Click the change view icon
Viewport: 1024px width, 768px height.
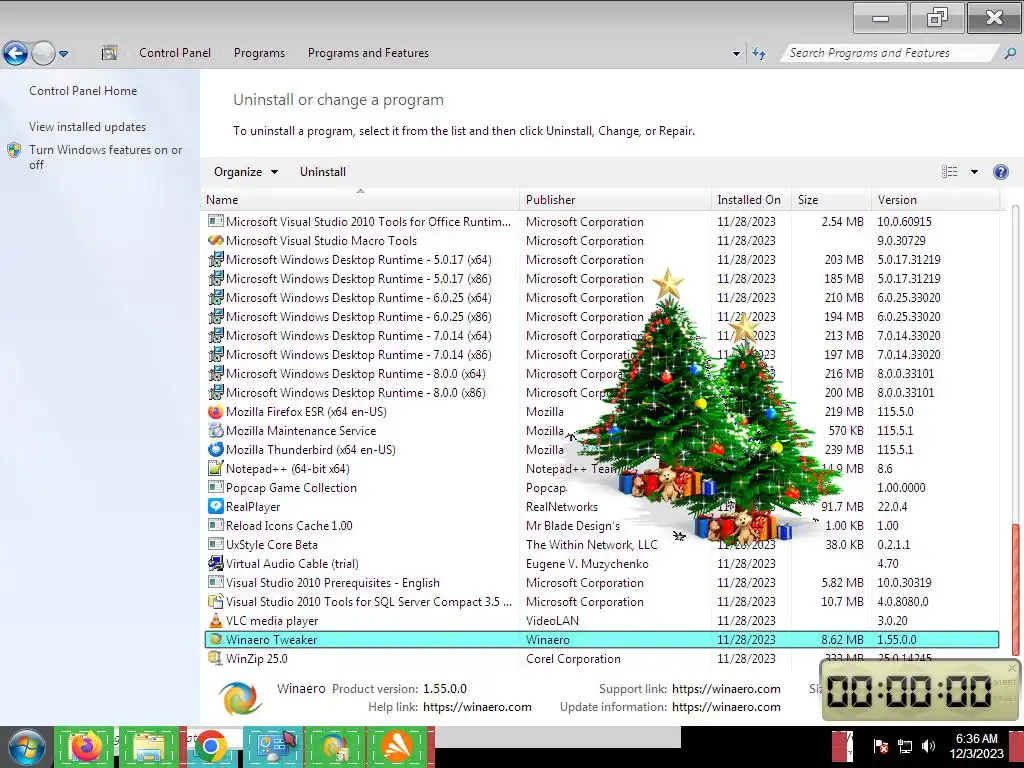coord(950,172)
